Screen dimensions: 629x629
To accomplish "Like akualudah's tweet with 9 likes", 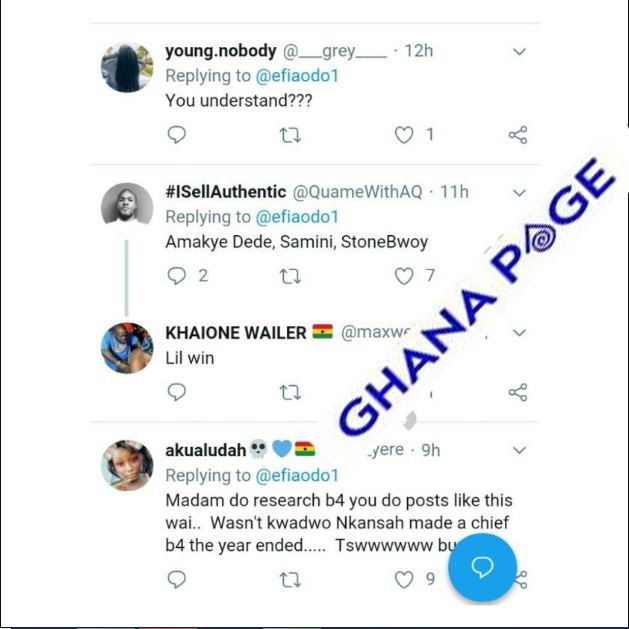I will coord(404,580).
